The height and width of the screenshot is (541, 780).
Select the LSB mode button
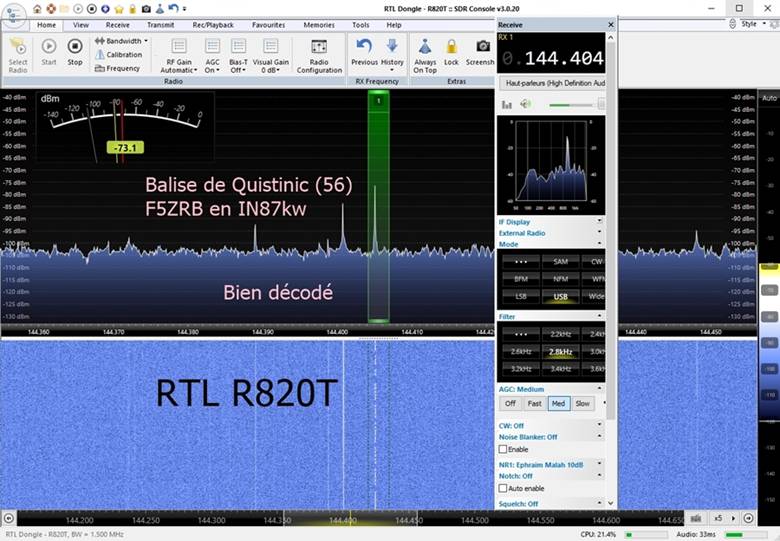521,296
